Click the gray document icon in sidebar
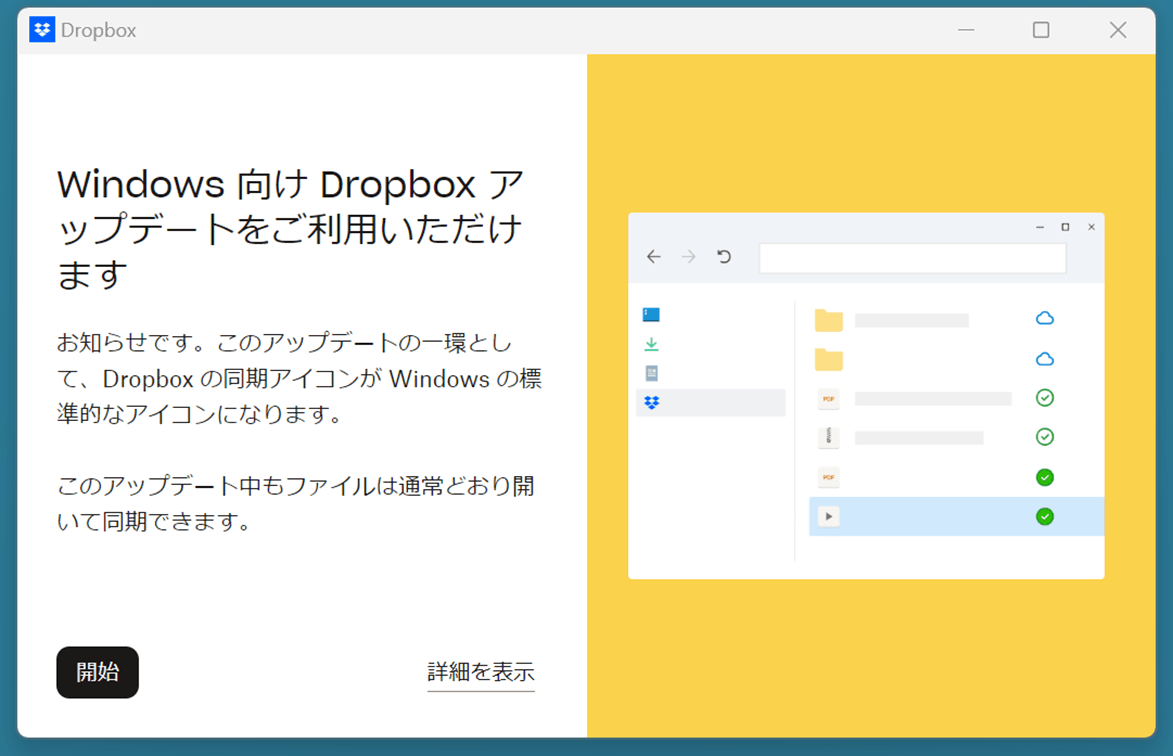 coord(651,373)
